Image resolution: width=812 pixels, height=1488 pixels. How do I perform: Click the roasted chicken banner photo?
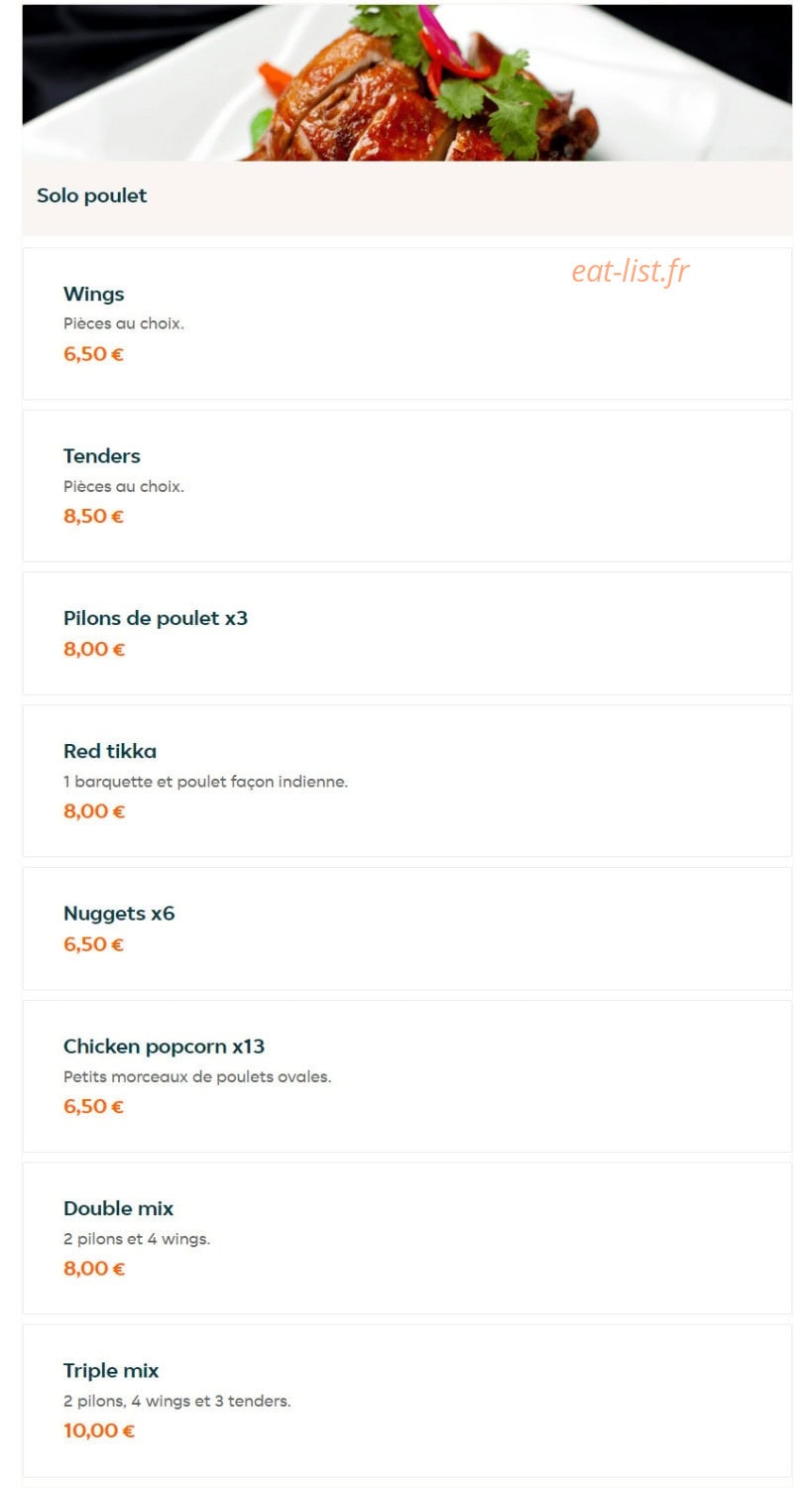(x=406, y=82)
